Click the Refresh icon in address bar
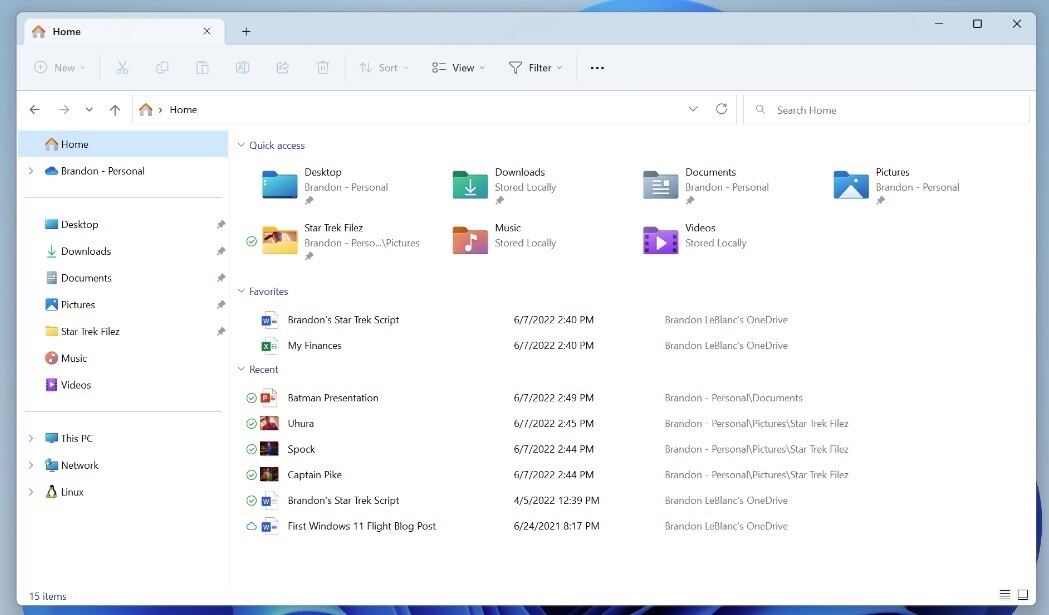Viewport: 1049px width, 615px height. click(x=721, y=109)
